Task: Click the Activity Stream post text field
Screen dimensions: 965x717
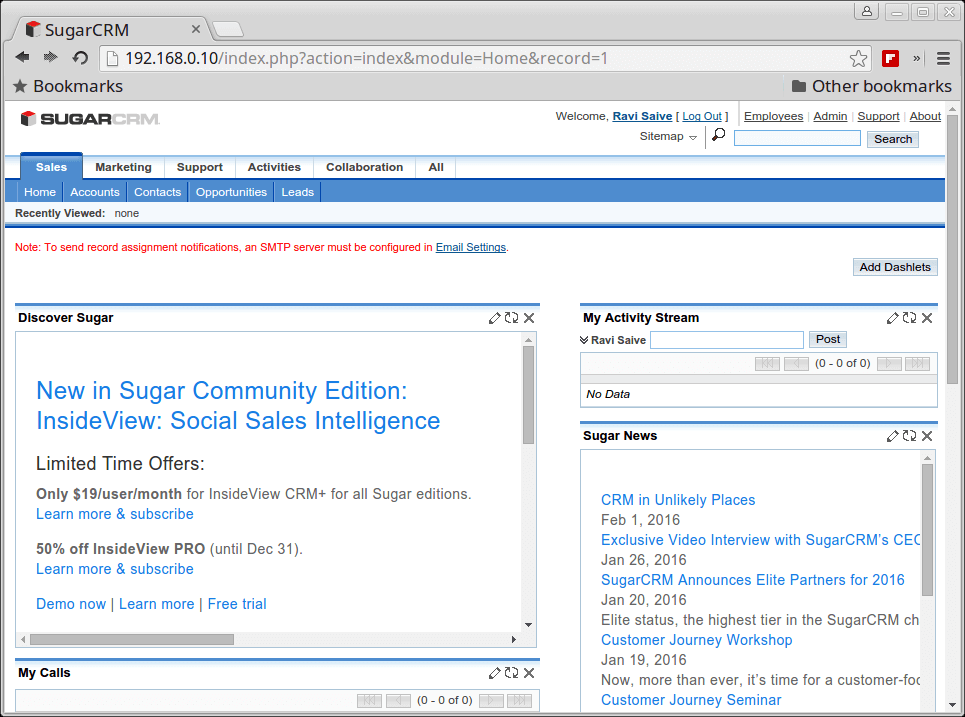Action: click(x=727, y=340)
